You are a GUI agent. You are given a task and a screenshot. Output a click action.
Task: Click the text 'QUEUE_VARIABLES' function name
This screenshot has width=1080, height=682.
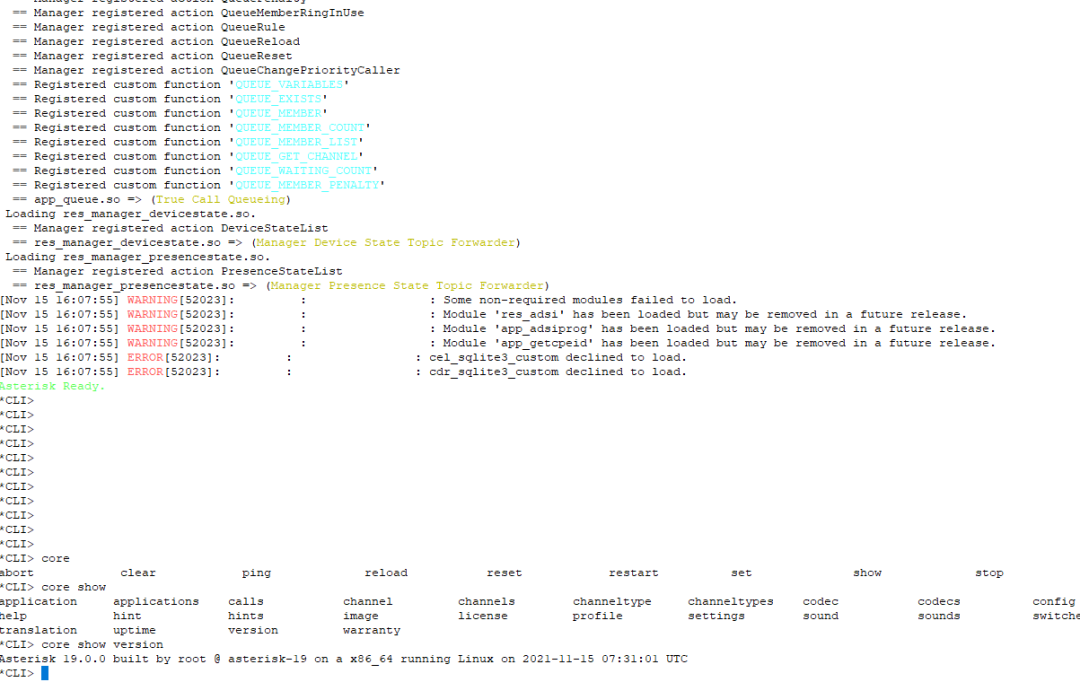[x=289, y=85]
